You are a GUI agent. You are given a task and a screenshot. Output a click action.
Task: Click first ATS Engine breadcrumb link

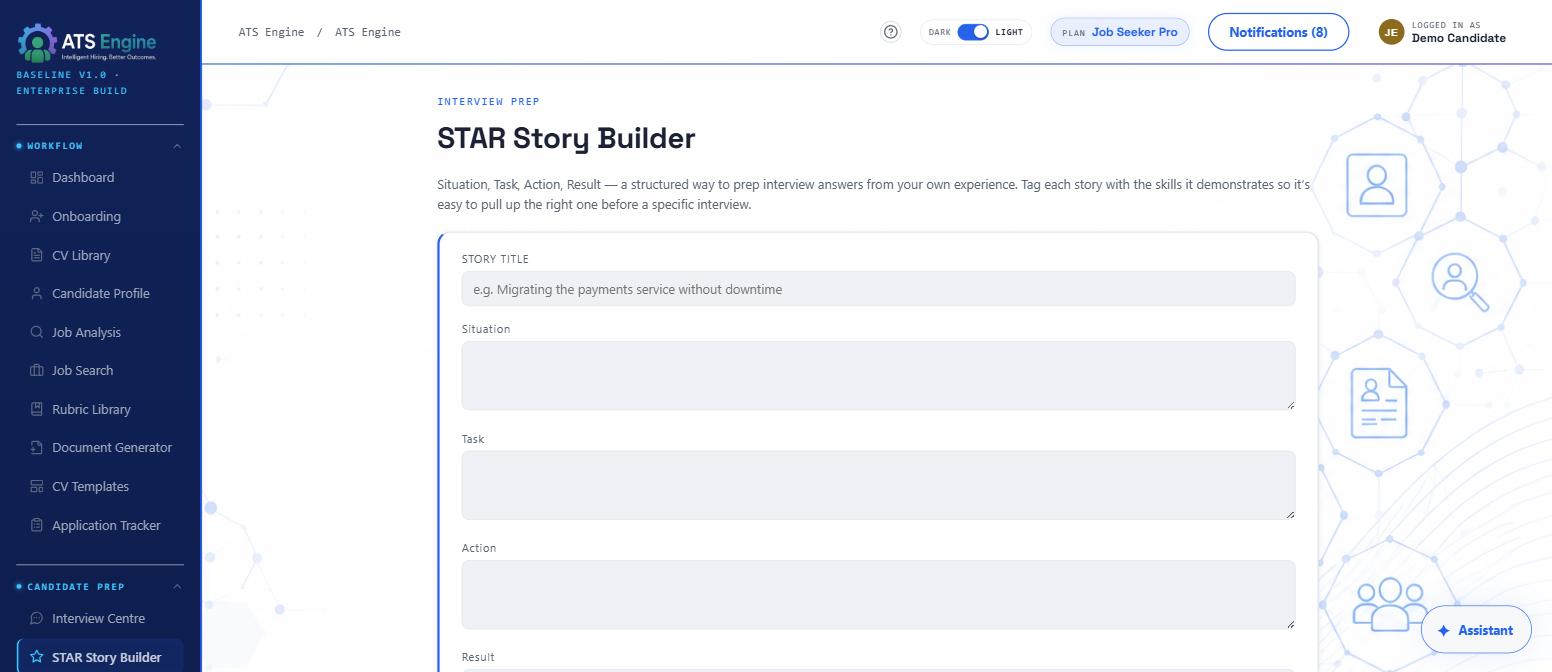pyautogui.click(x=271, y=32)
